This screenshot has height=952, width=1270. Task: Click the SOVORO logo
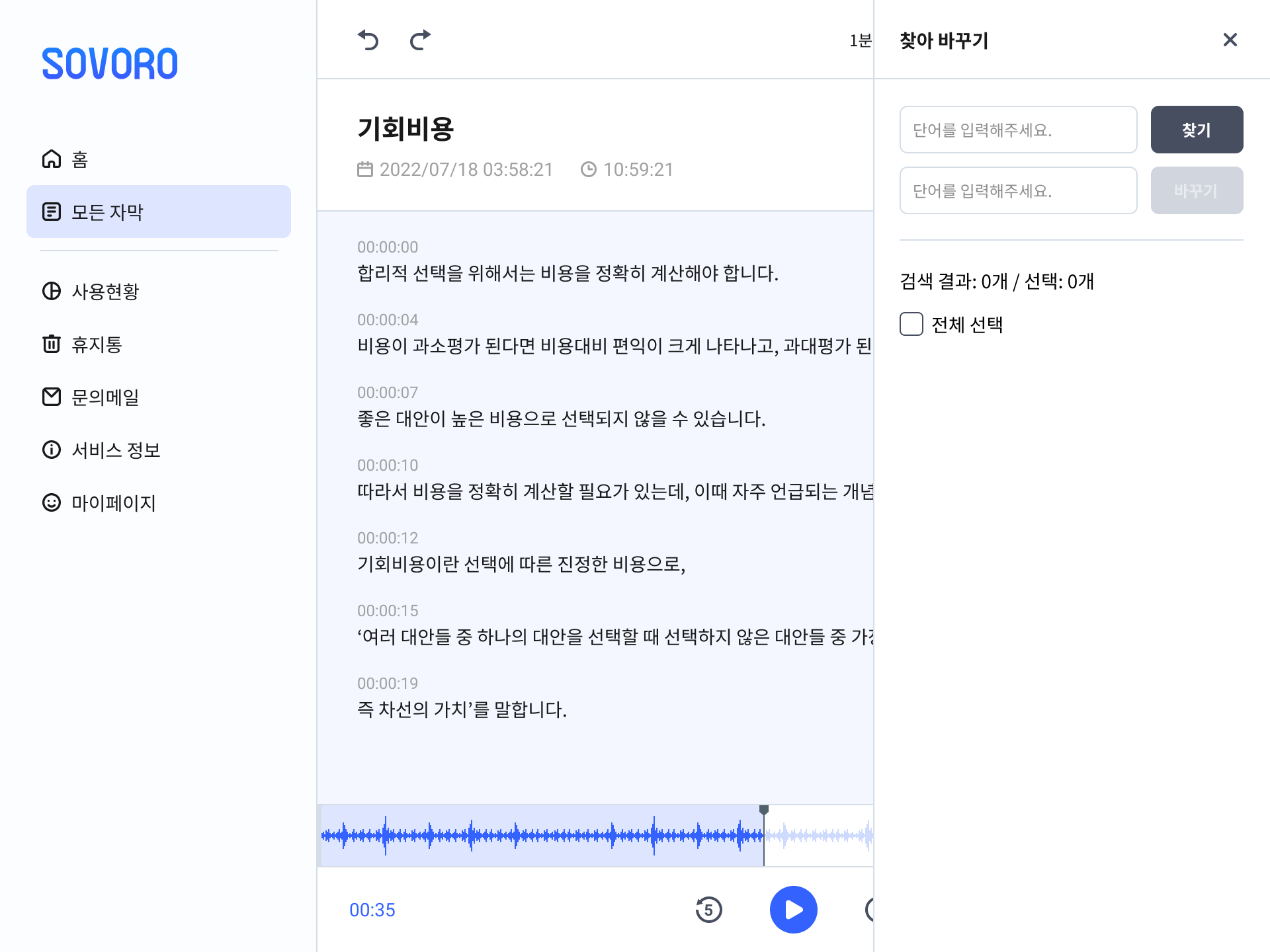[110, 63]
